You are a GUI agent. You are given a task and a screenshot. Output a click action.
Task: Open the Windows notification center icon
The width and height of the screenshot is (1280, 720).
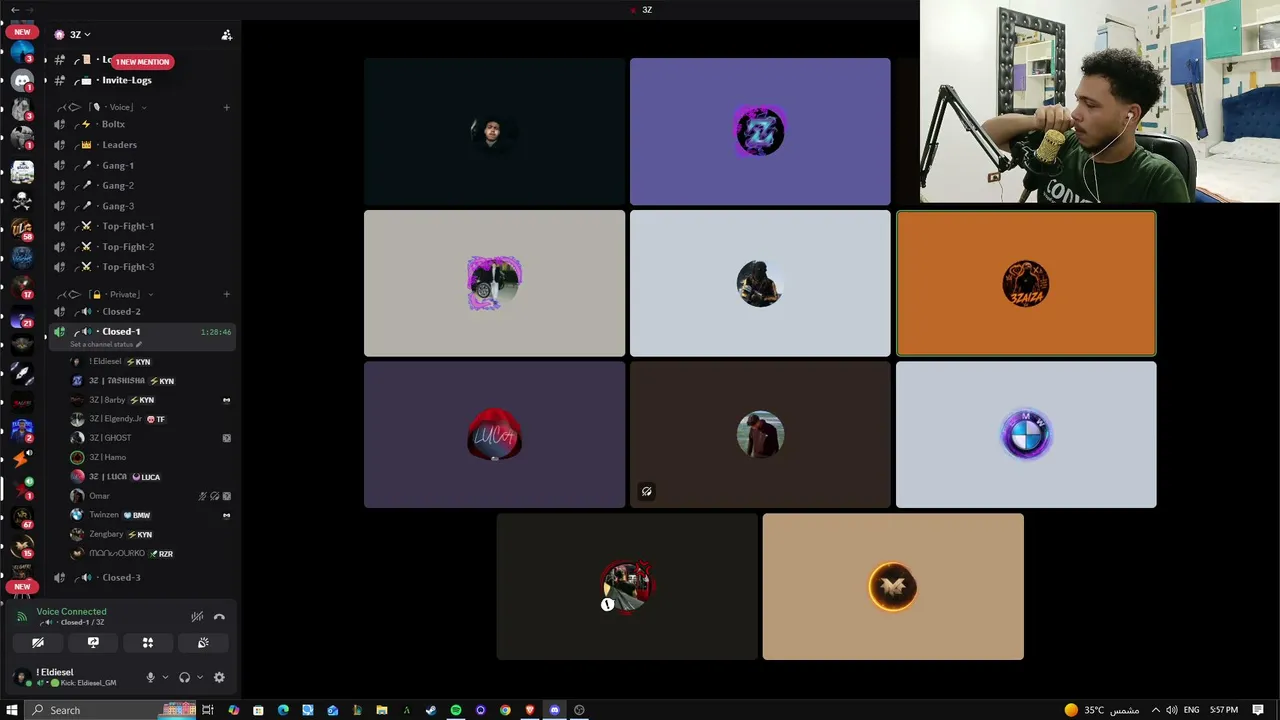tap(1258, 710)
